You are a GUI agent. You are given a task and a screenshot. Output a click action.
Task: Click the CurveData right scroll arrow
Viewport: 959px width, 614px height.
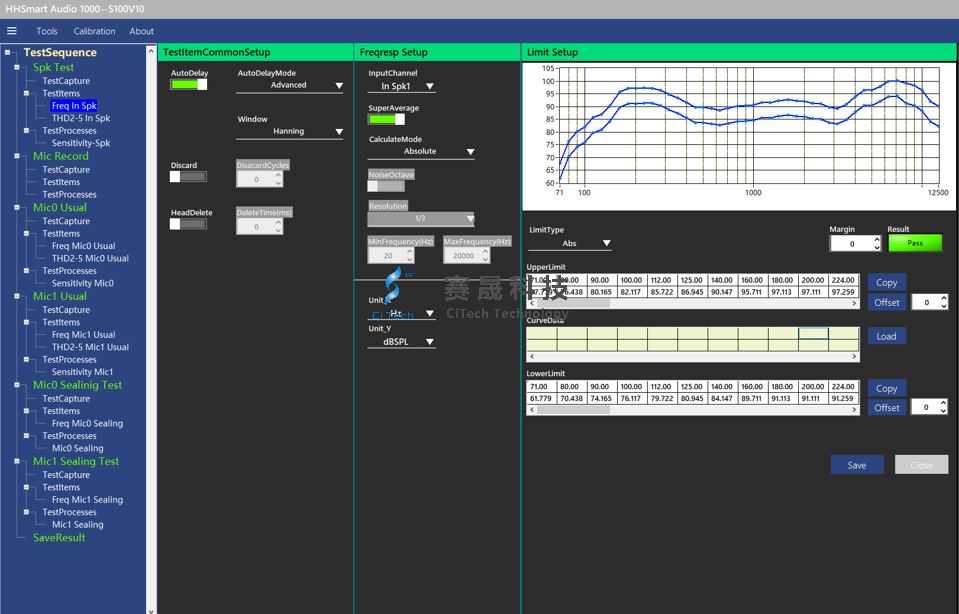coord(854,357)
